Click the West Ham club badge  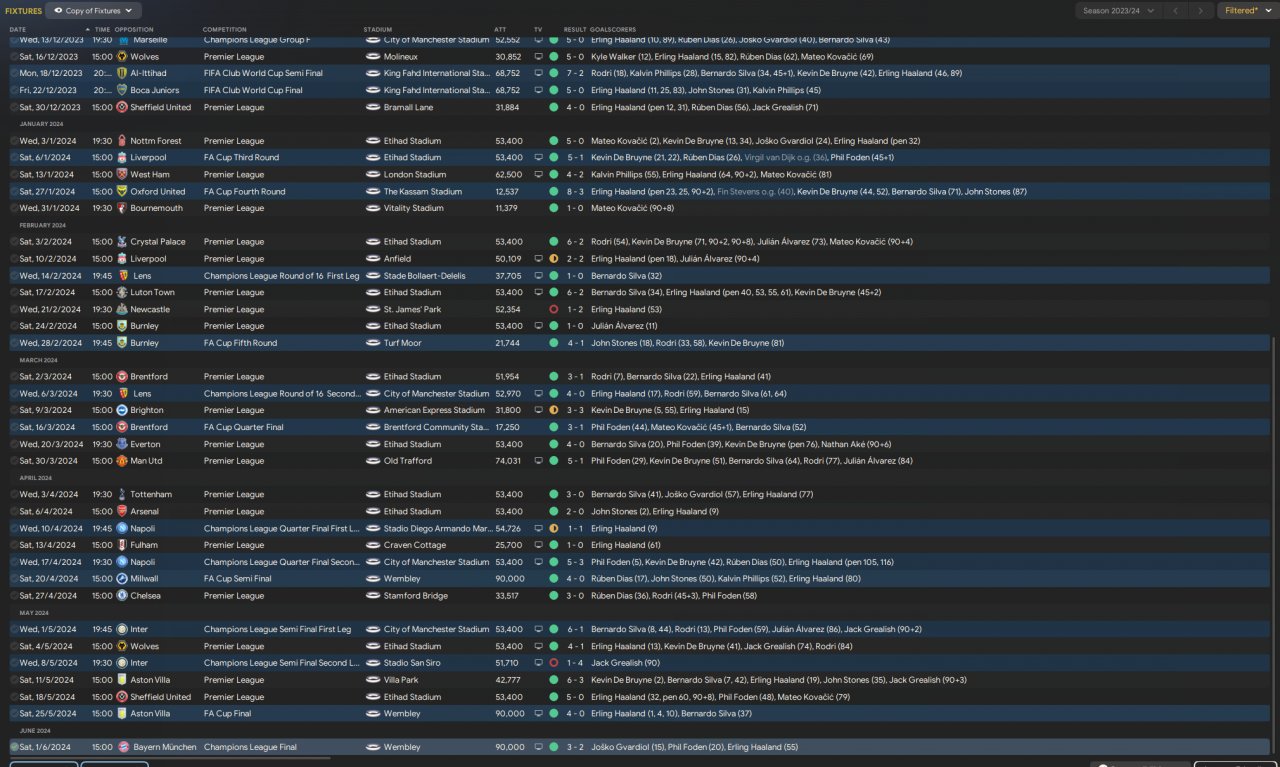122,174
